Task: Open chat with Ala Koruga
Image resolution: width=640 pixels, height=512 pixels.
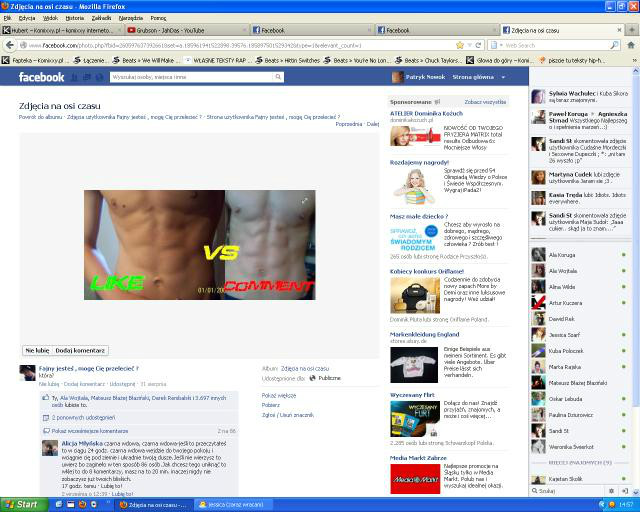Action: tap(579, 255)
